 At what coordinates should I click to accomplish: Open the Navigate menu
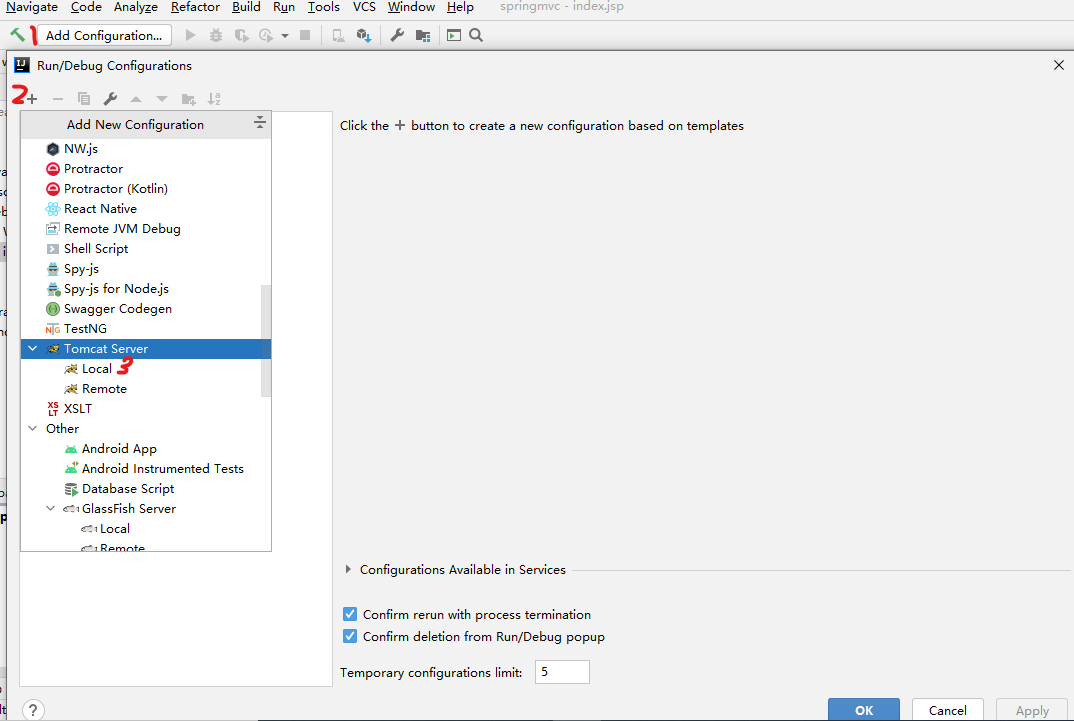pyautogui.click(x=32, y=7)
